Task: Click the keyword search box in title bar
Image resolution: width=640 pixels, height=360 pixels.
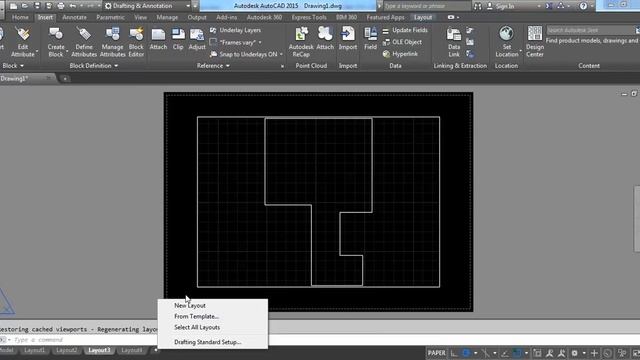Action: click(x=427, y=6)
